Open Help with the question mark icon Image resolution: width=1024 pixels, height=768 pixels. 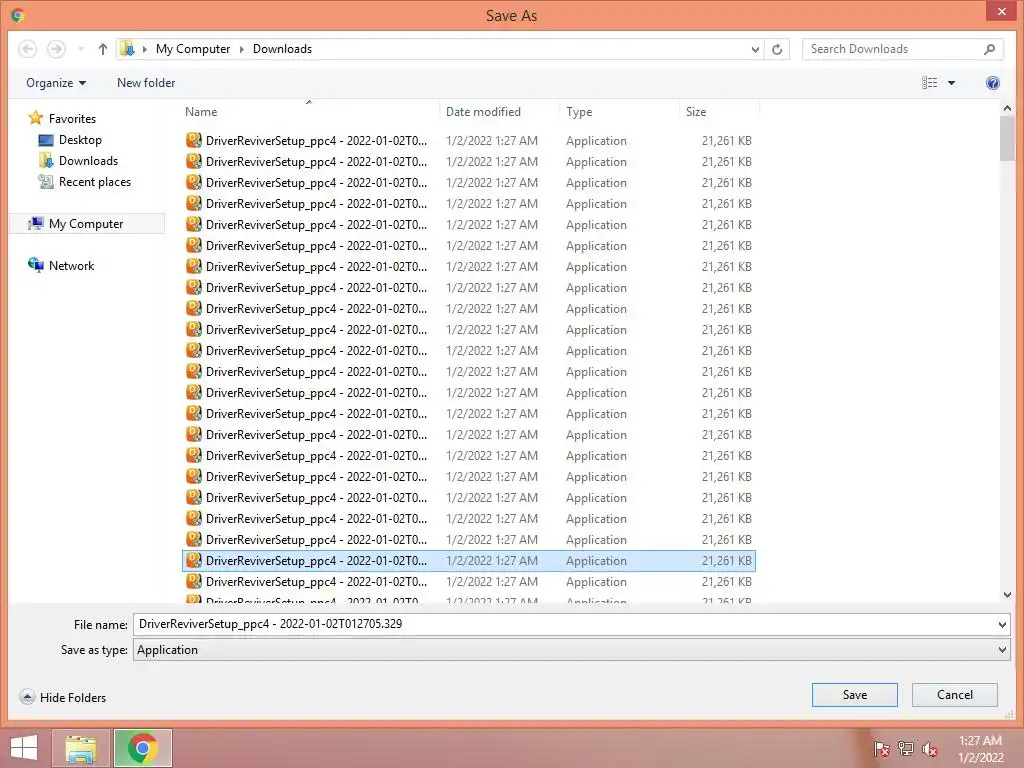tap(993, 83)
